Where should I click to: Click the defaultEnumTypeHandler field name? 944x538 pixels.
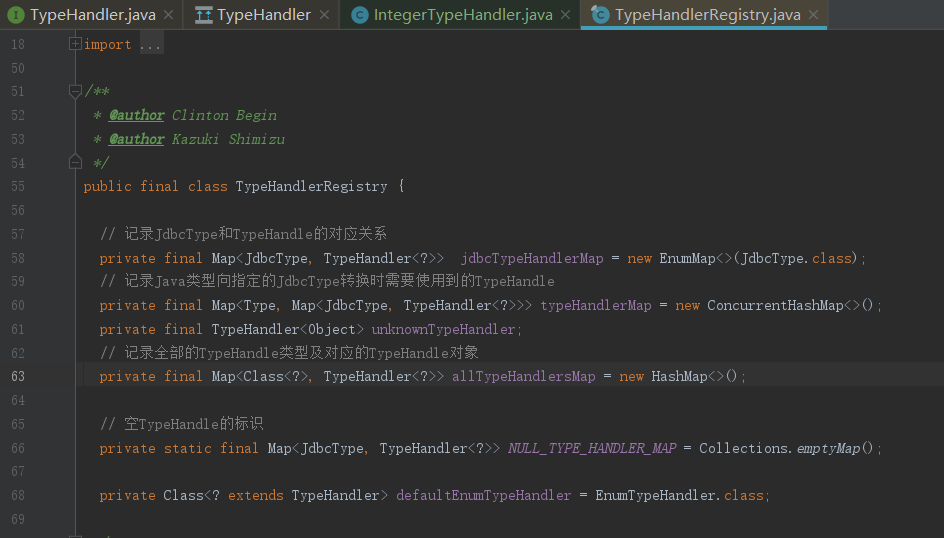(x=483, y=495)
